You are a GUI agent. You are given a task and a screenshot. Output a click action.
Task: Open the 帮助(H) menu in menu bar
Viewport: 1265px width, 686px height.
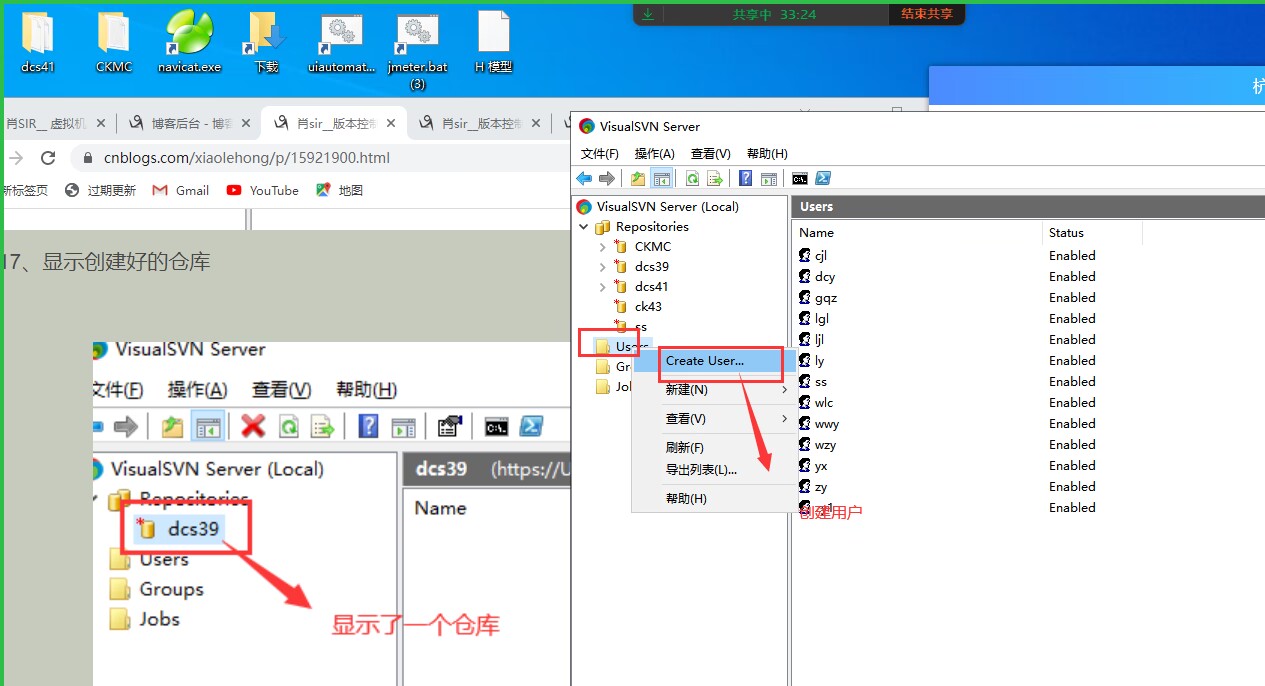(x=767, y=154)
